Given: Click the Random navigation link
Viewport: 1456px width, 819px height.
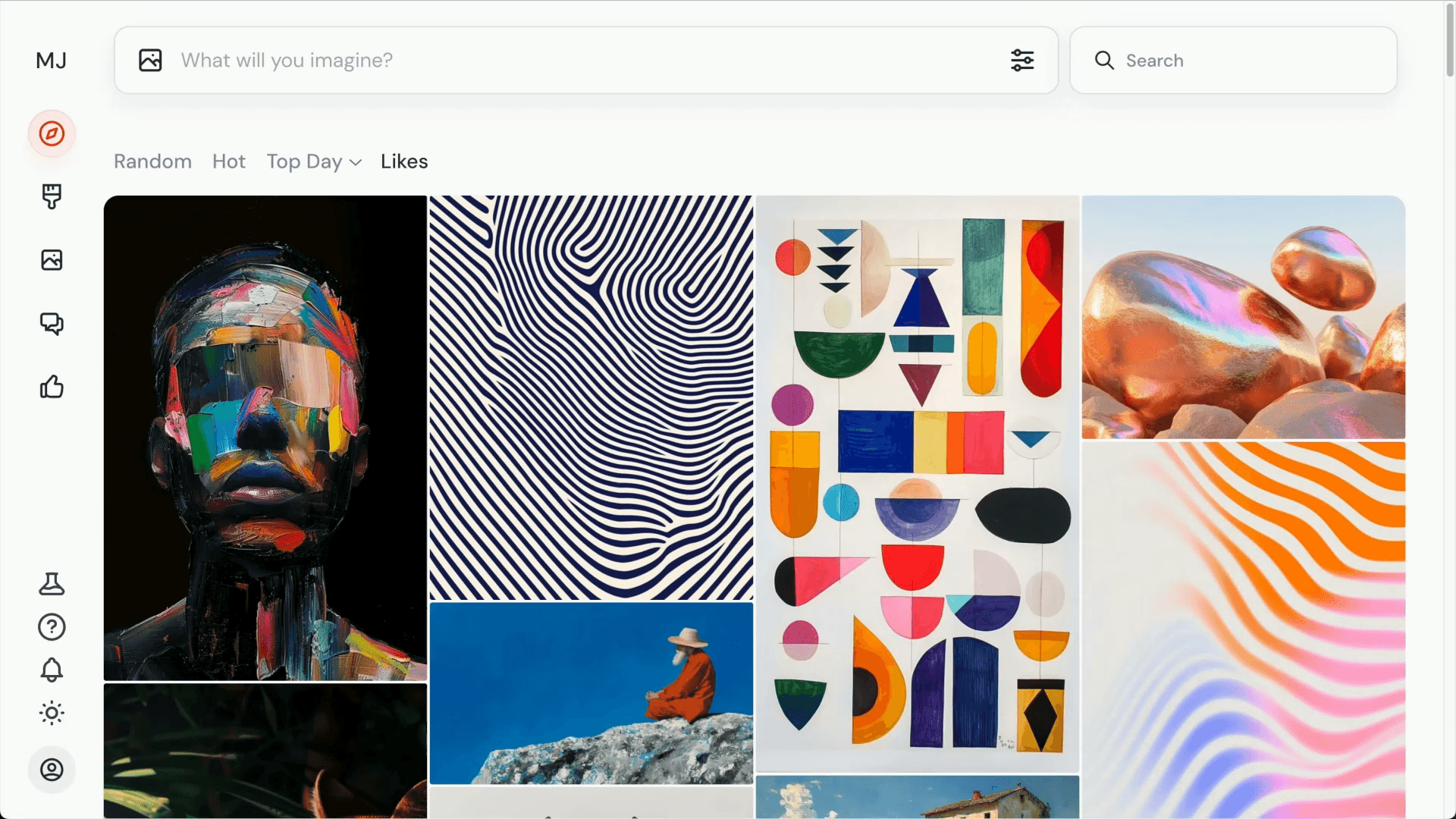Looking at the screenshot, I should pyautogui.click(x=153, y=161).
